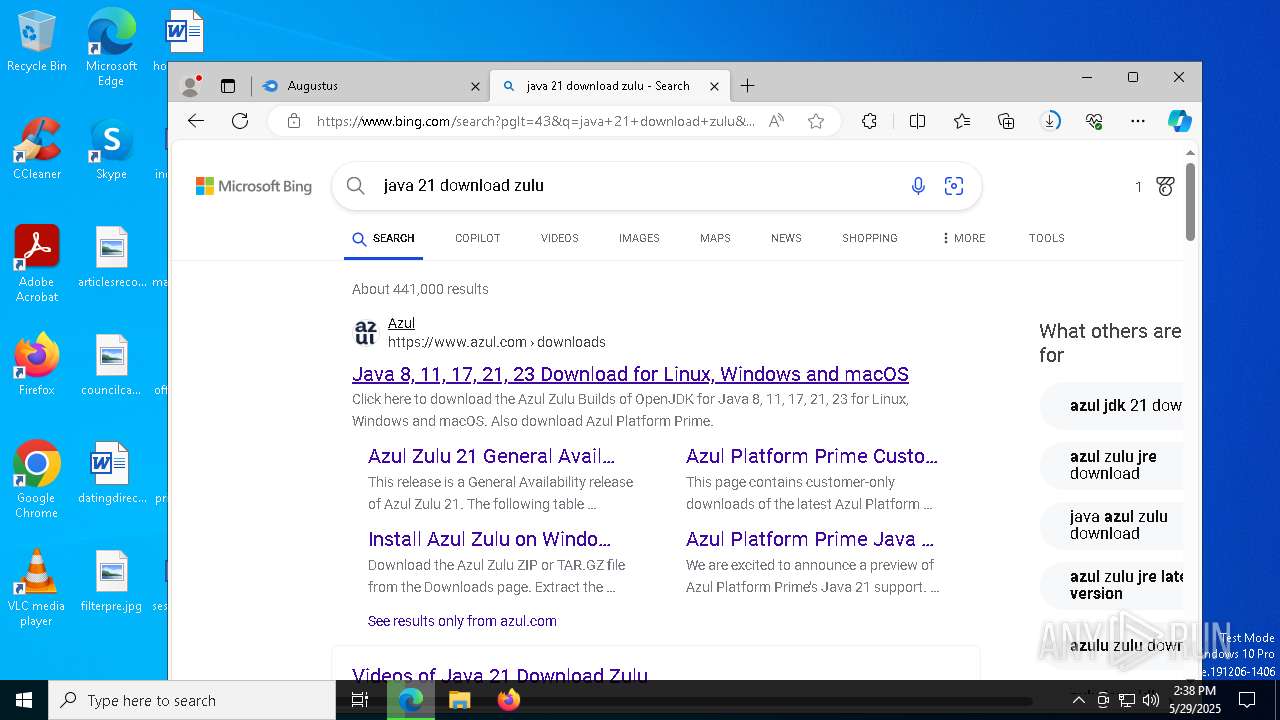Open the Maps results tab
This screenshot has height=720, width=1280.
coord(715,238)
